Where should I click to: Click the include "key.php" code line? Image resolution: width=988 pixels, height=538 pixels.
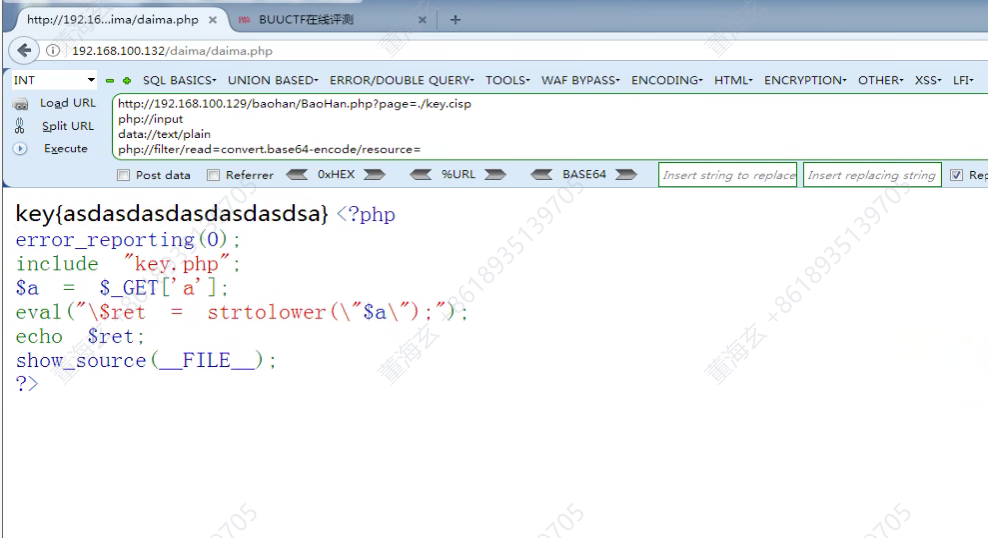(128, 263)
